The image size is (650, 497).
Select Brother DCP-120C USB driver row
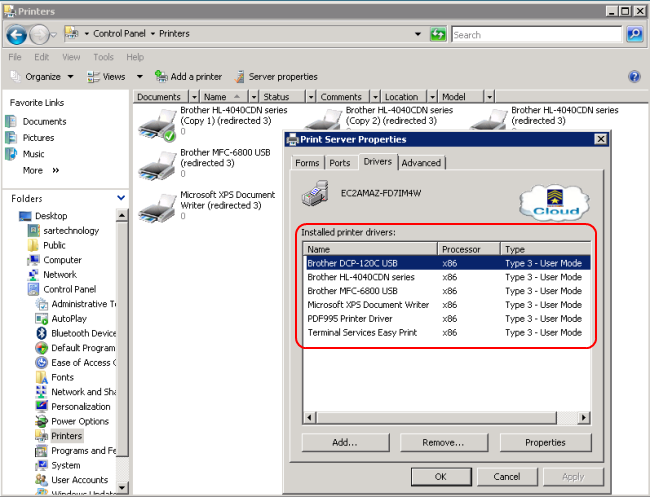(447, 263)
